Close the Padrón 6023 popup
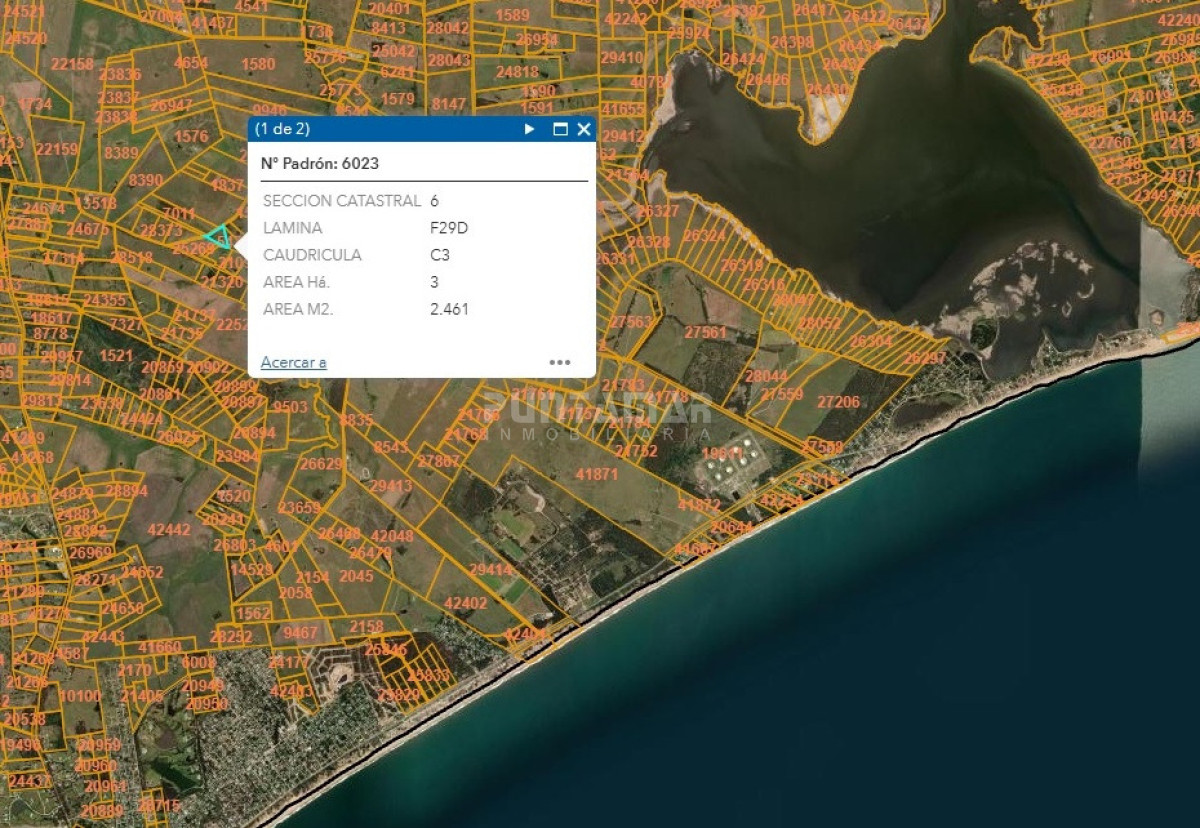The height and width of the screenshot is (828, 1200). click(x=584, y=129)
